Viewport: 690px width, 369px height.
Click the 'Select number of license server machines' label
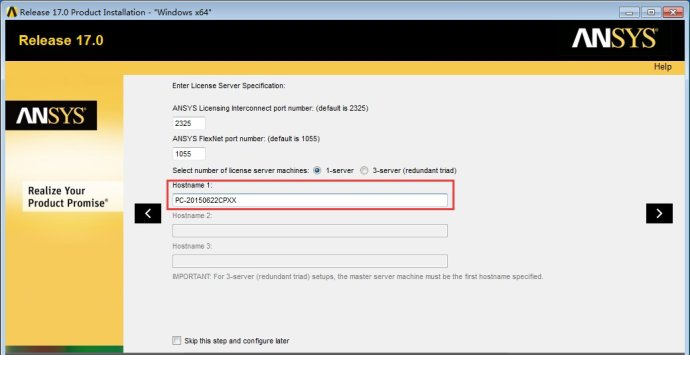[241, 171]
